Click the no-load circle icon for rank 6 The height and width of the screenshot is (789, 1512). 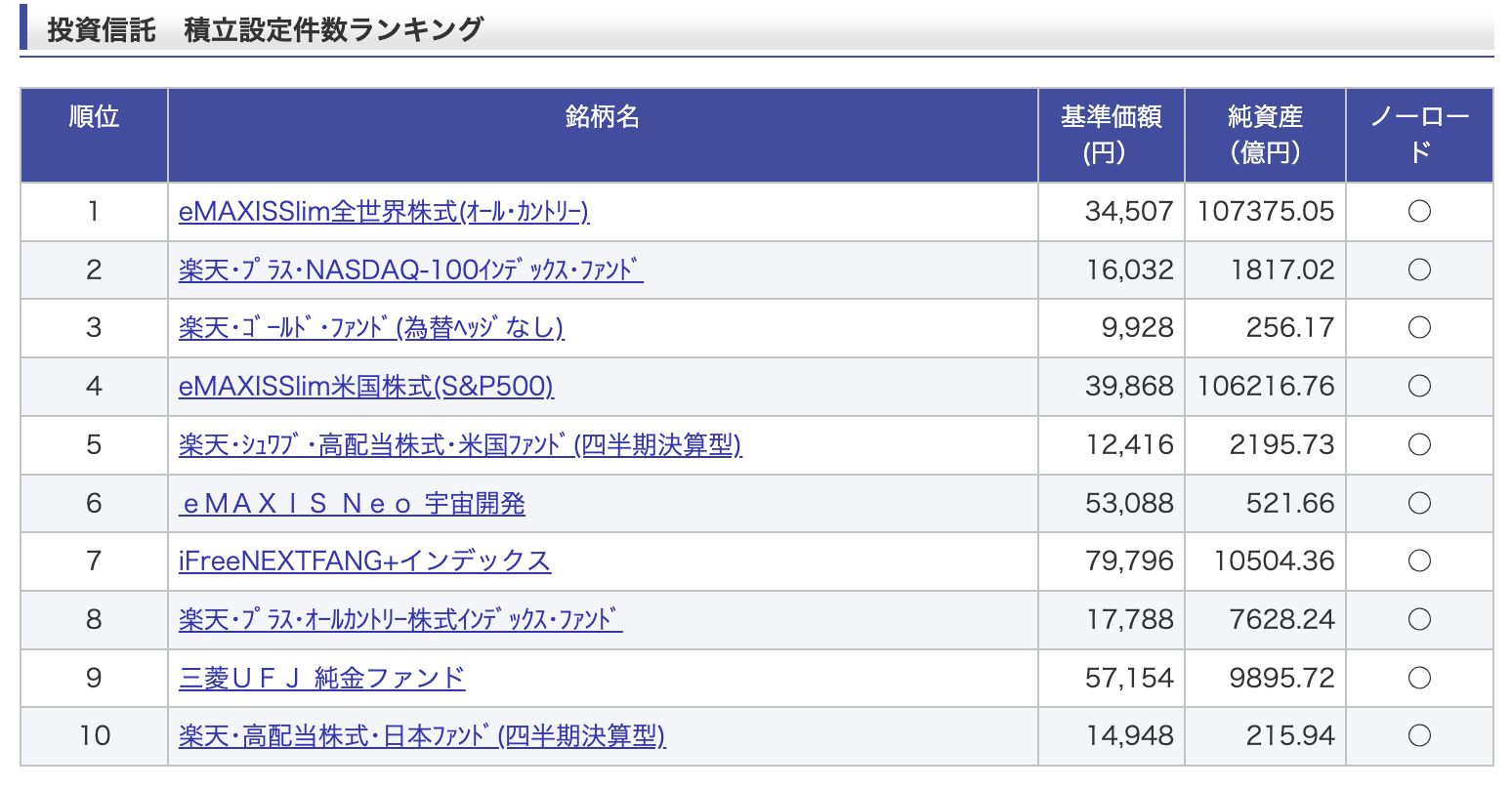point(1419,504)
